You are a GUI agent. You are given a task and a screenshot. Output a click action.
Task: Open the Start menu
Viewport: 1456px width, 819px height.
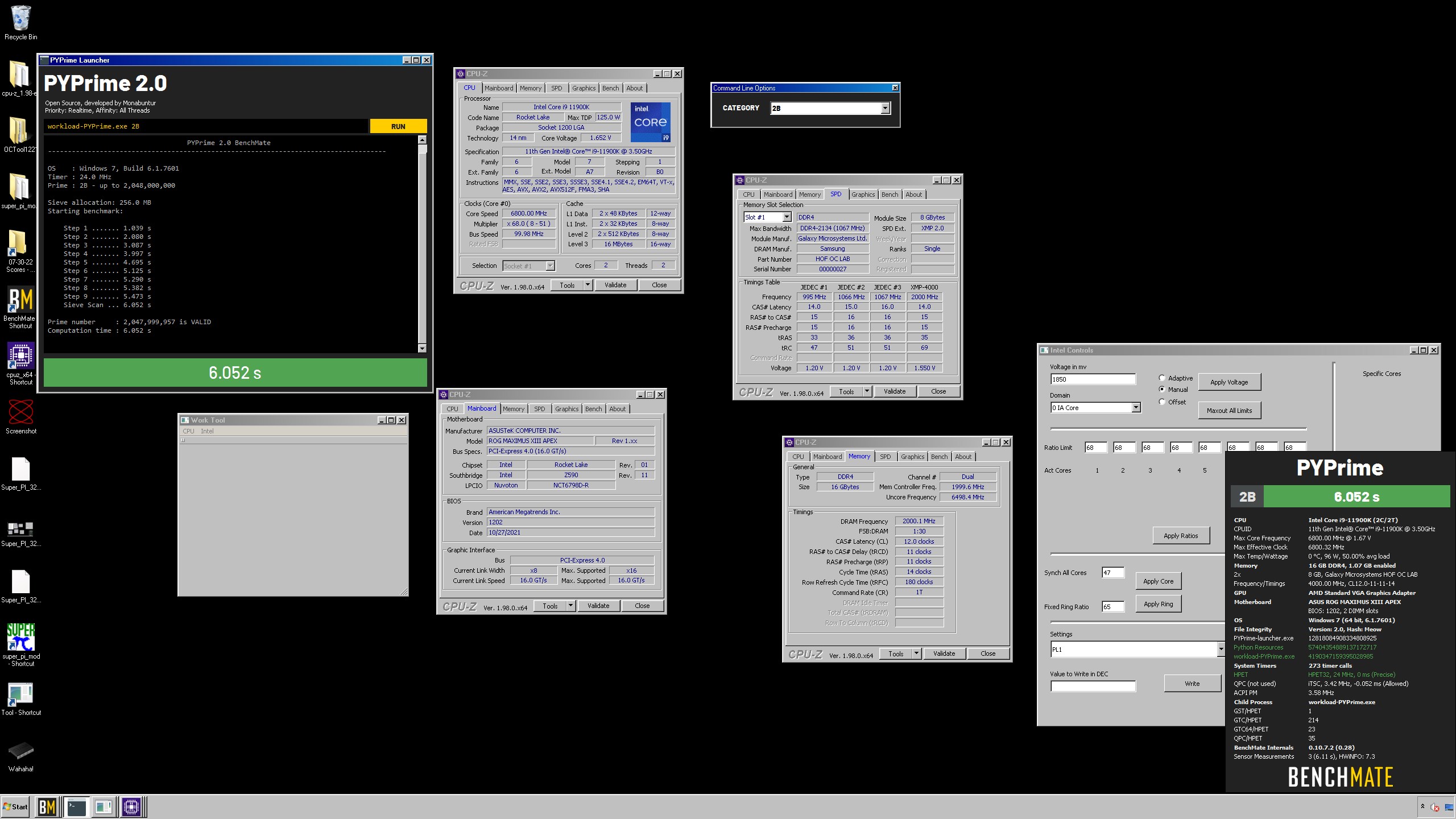click(x=15, y=806)
